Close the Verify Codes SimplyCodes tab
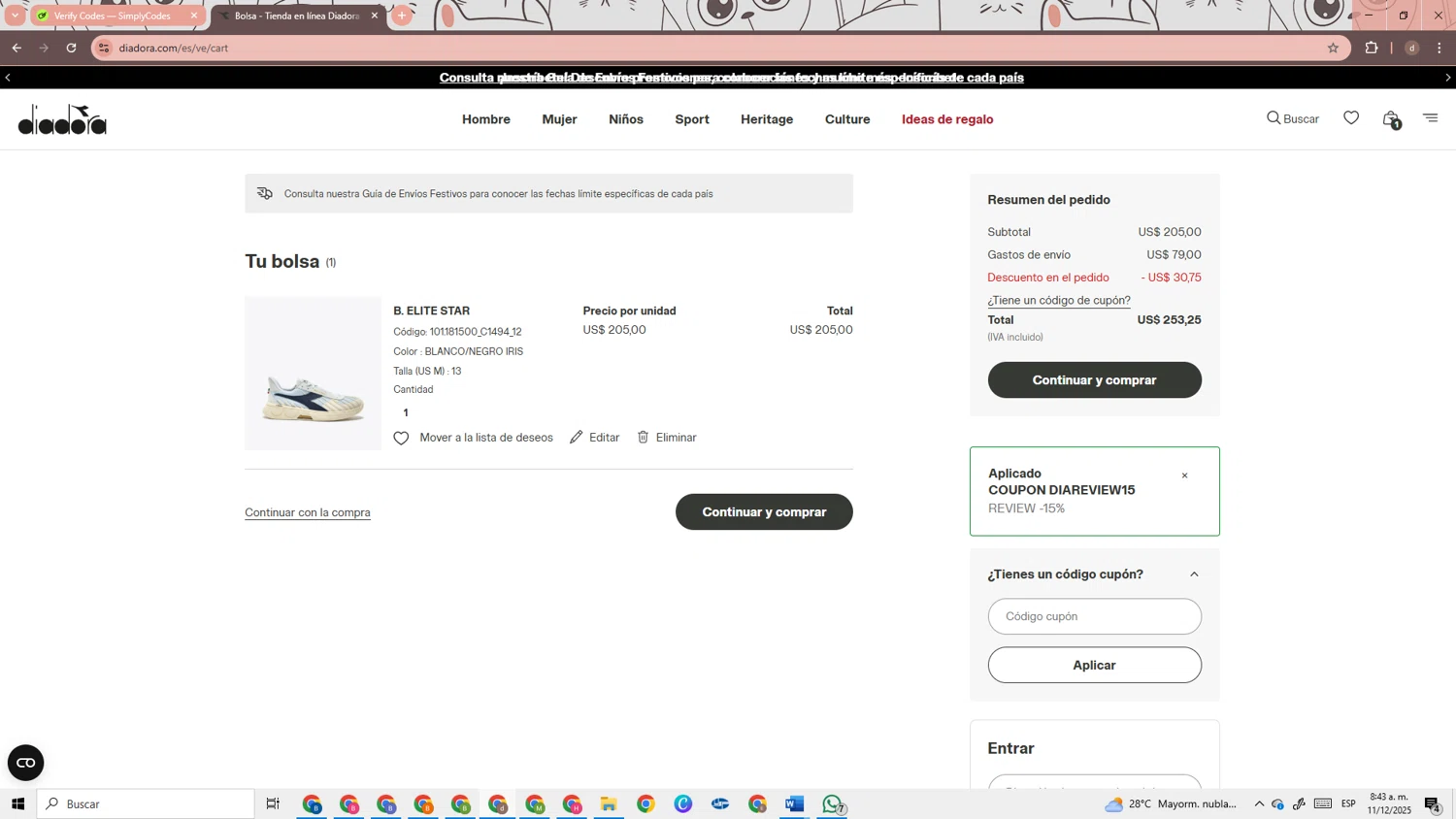Image resolution: width=1456 pixels, height=819 pixels. [x=194, y=16]
